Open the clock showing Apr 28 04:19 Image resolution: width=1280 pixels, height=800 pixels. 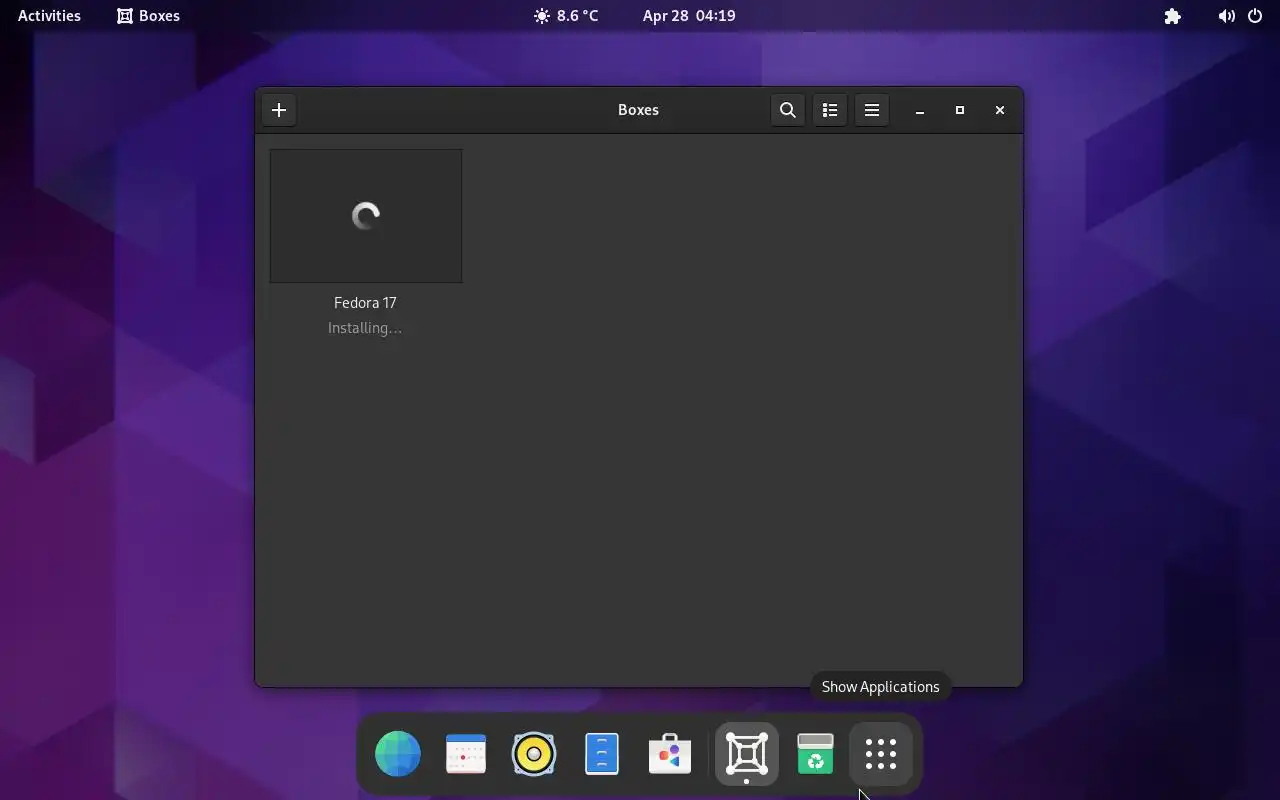689,16
